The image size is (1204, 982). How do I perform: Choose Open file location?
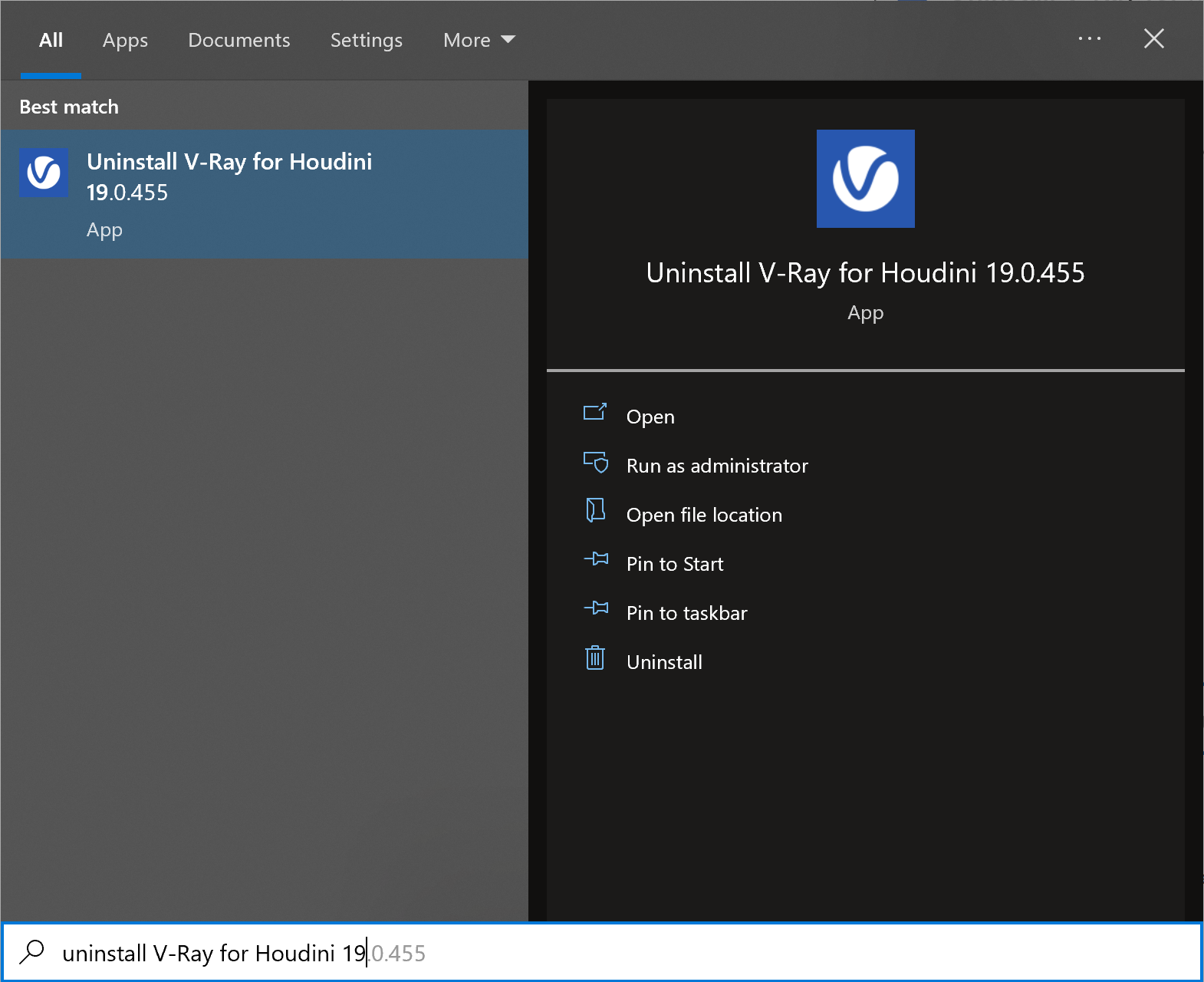tap(704, 515)
